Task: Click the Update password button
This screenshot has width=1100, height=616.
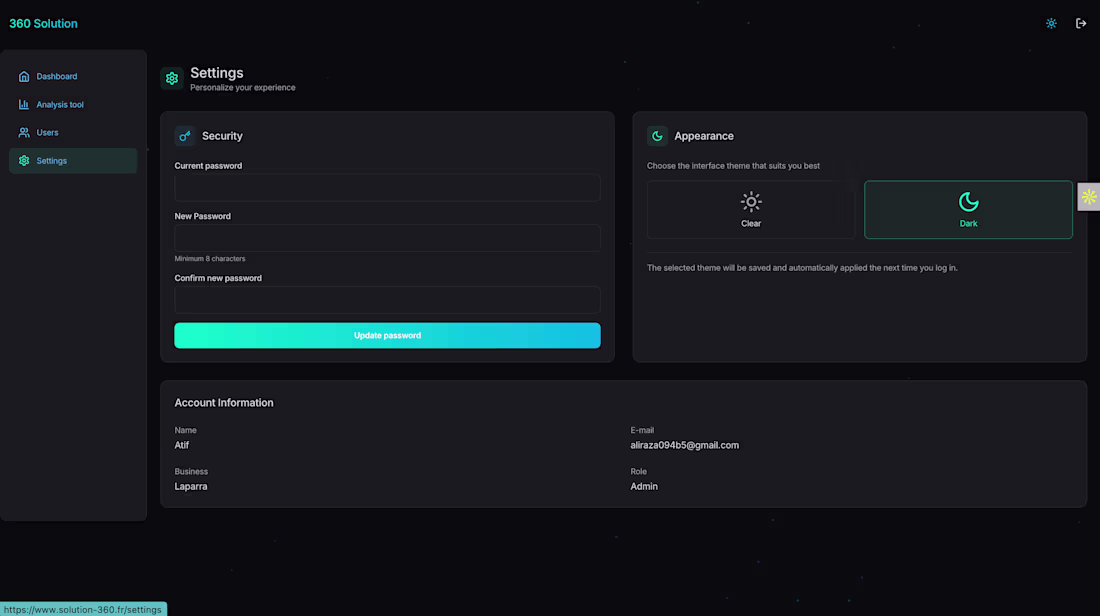Action: [x=387, y=335]
